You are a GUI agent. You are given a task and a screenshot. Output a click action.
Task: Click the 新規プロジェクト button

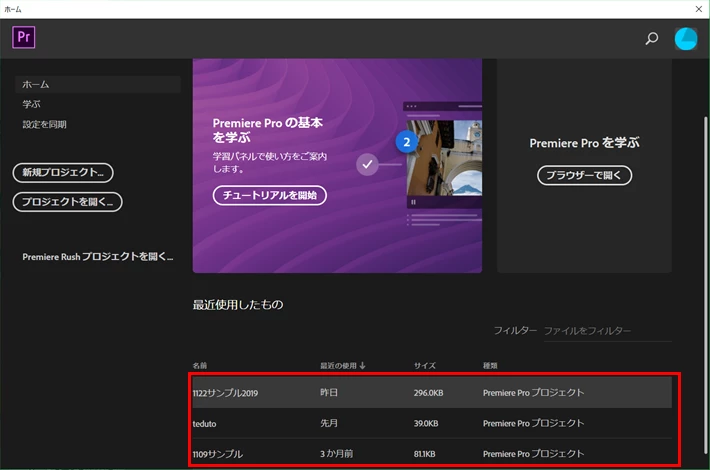click(x=63, y=173)
